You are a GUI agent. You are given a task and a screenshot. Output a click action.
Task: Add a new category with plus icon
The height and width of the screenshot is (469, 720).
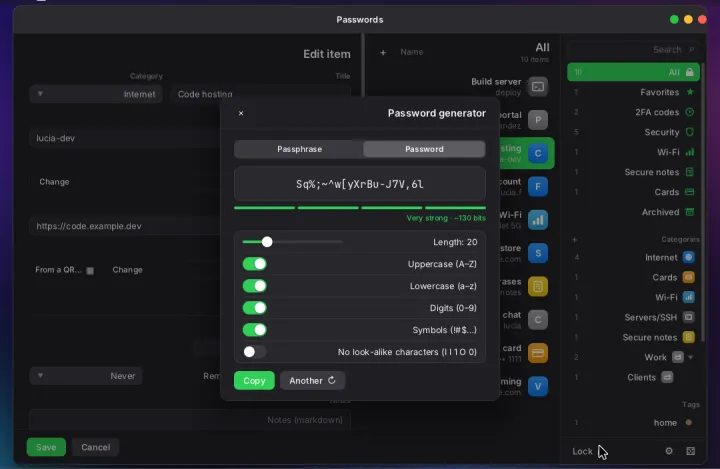tap(574, 240)
